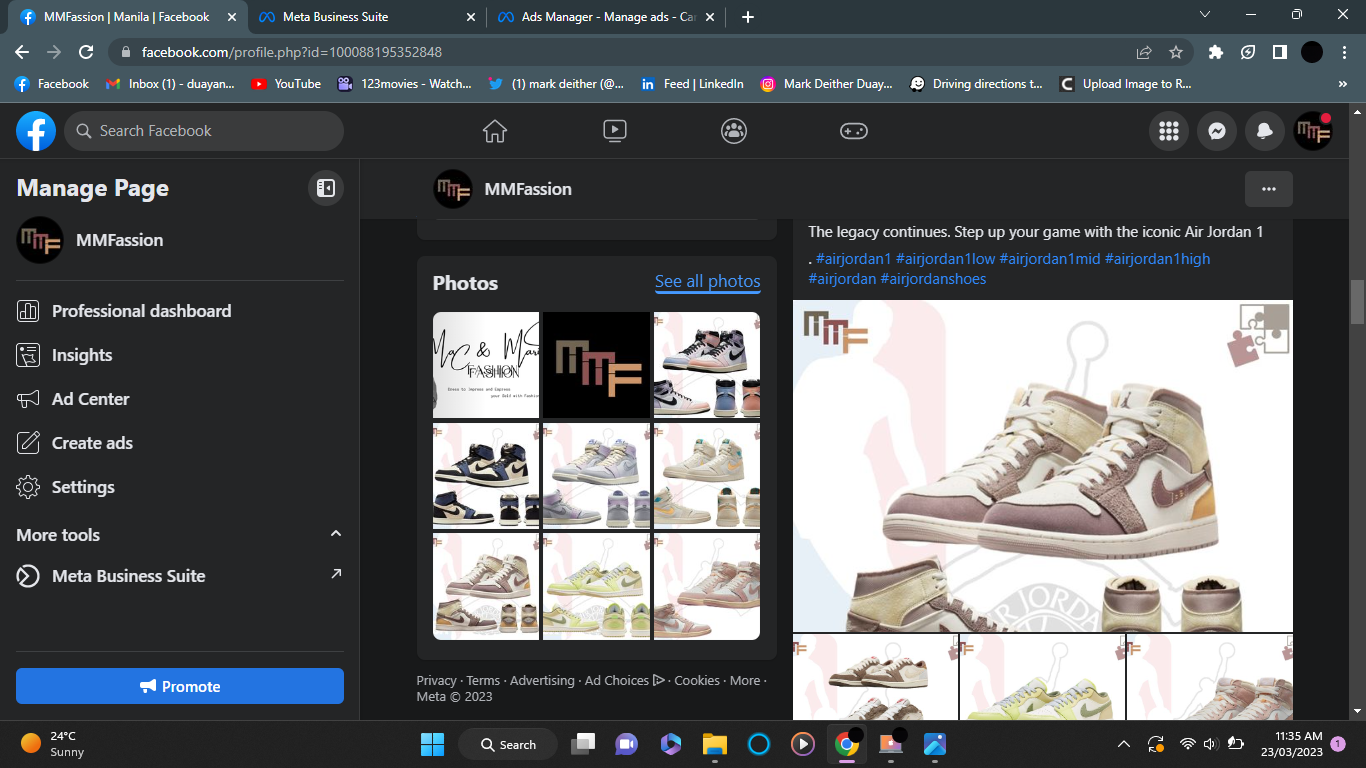
Task: Click the Ad Choices footer link
Action: pos(625,680)
